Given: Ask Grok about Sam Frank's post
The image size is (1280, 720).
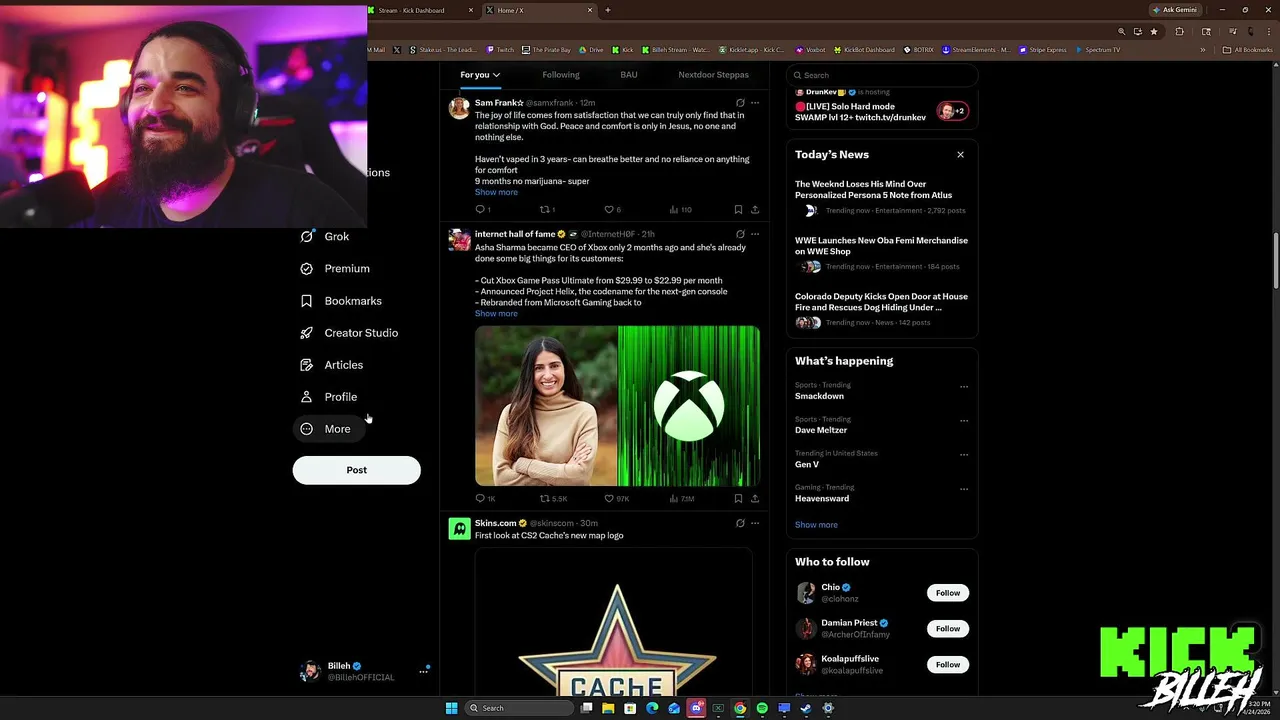Looking at the screenshot, I should (x=740, y=103).
